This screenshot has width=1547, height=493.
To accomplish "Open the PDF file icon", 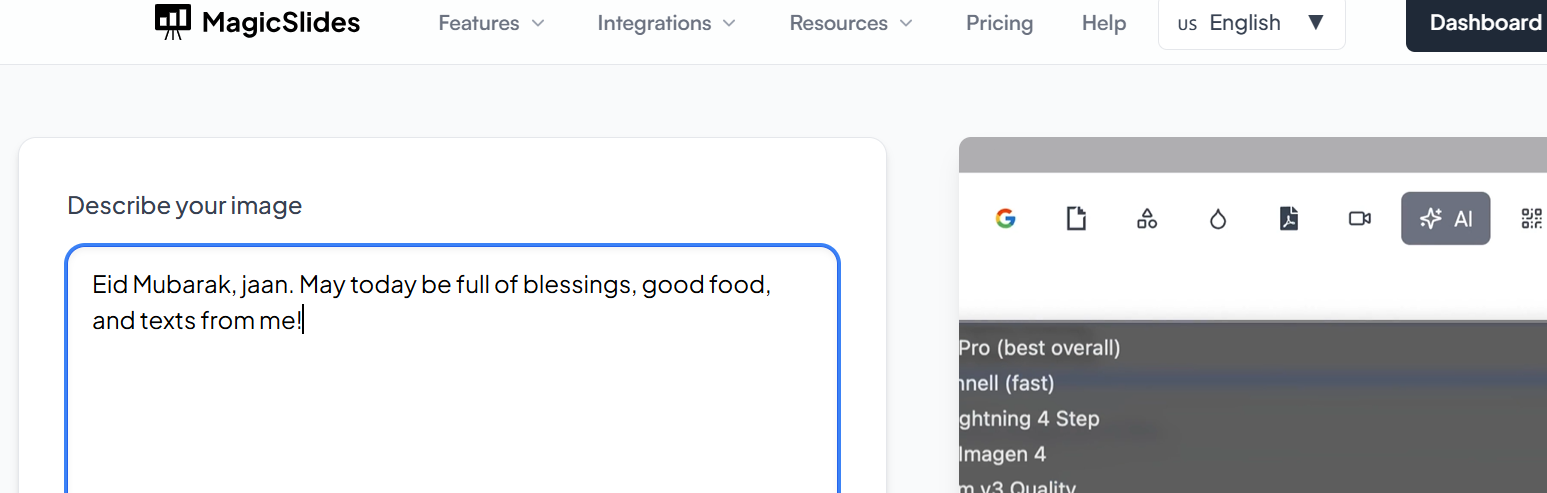I will point(1289,218).
